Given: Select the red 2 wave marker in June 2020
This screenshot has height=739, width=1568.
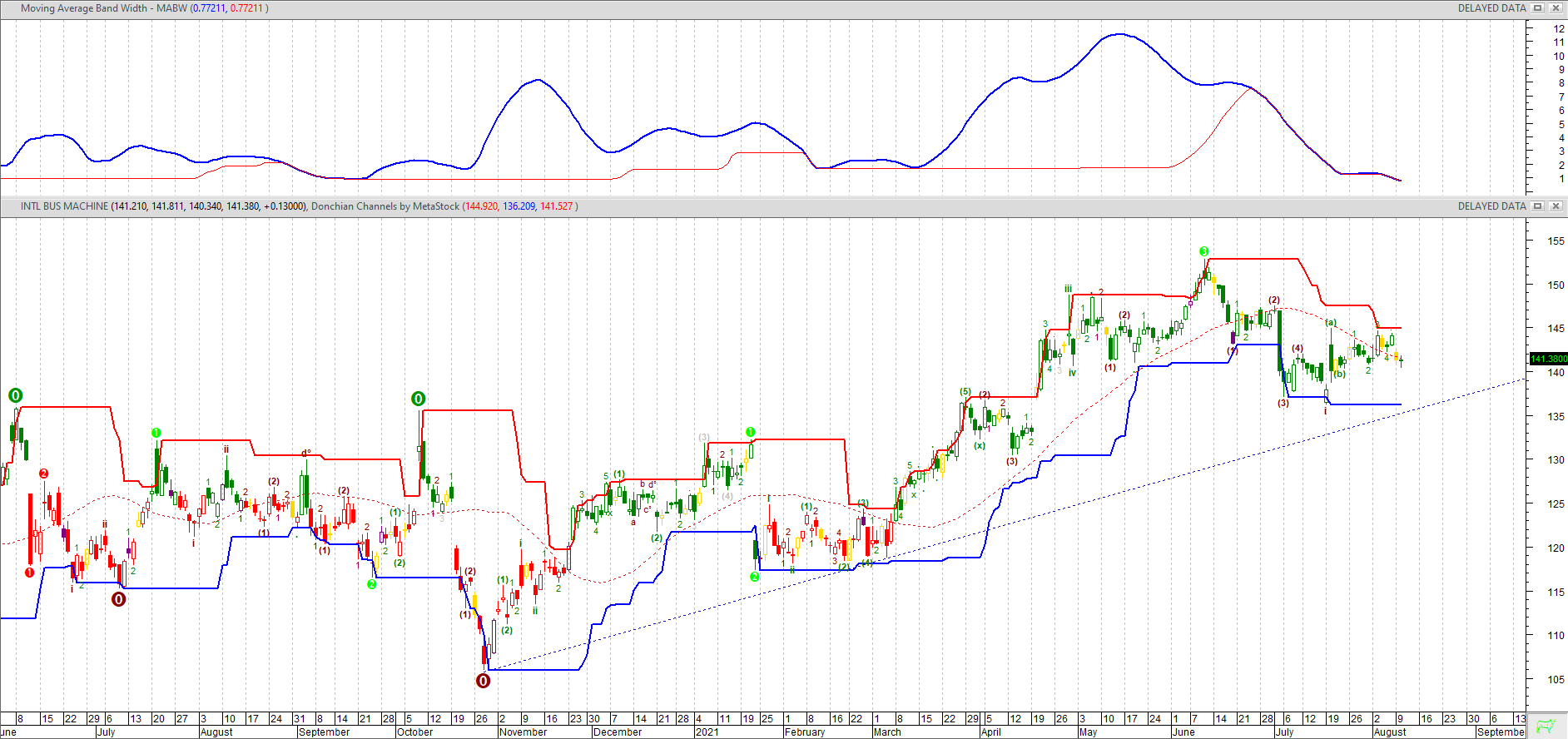Looking at the screenshot, I should (x=43, y=474).
